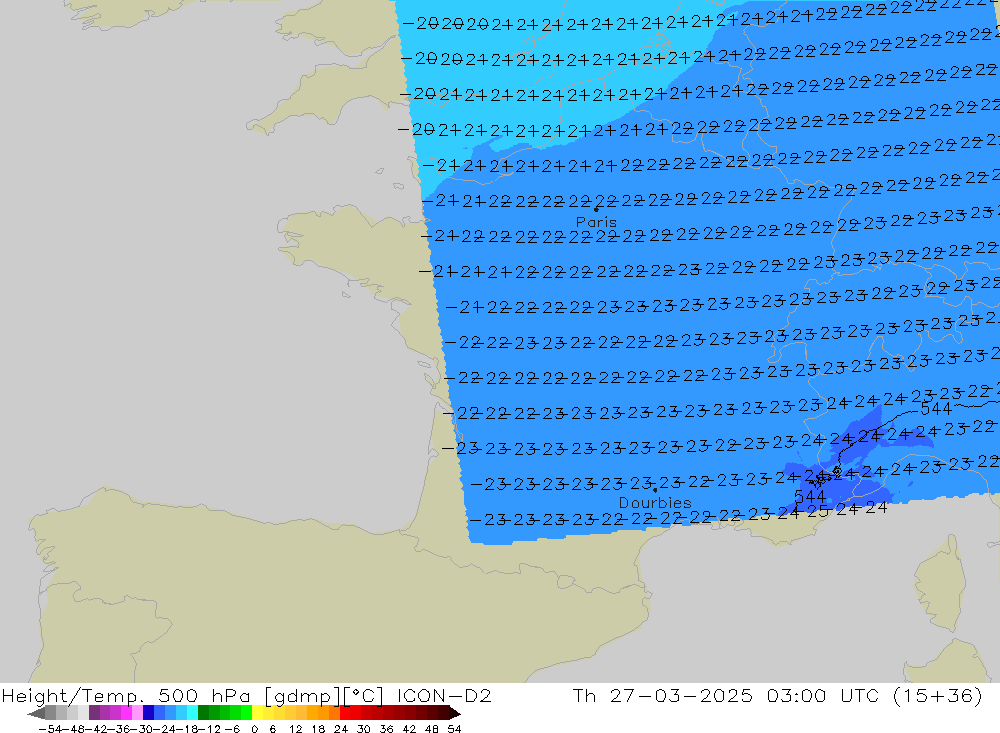Click the Paris city label
Screen dimensions: 1000x733
pos(596,222)
